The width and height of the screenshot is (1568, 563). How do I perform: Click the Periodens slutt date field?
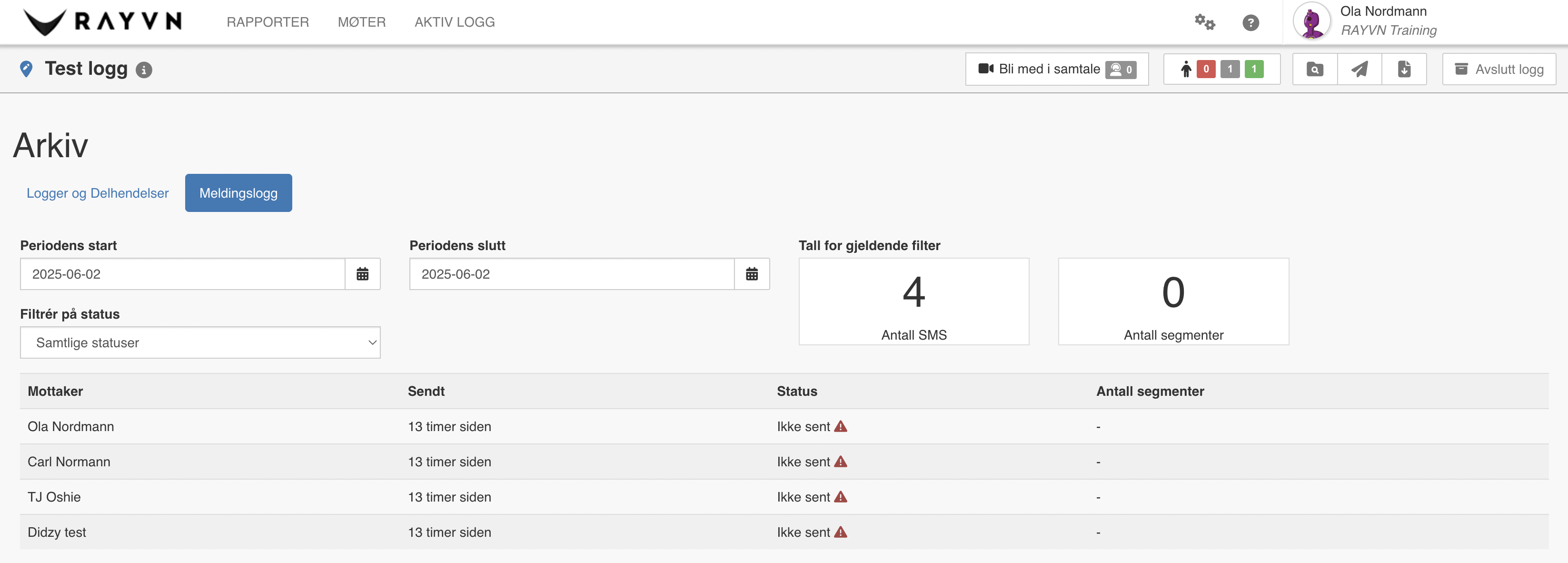tap(572, 274)
